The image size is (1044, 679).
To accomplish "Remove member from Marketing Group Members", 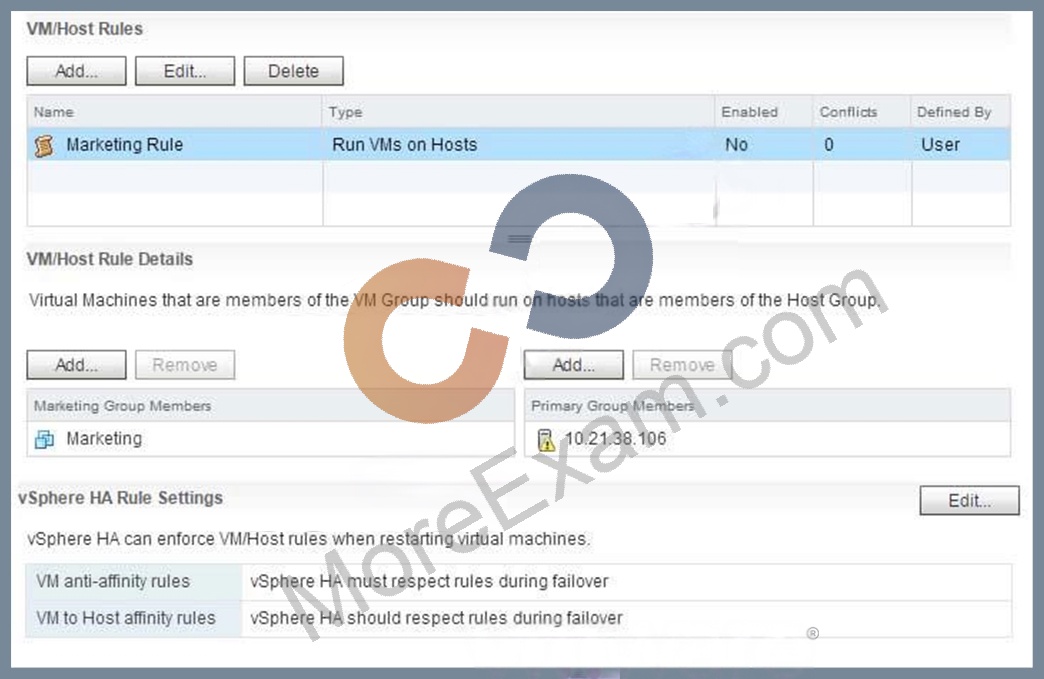I will click(185, 365).
